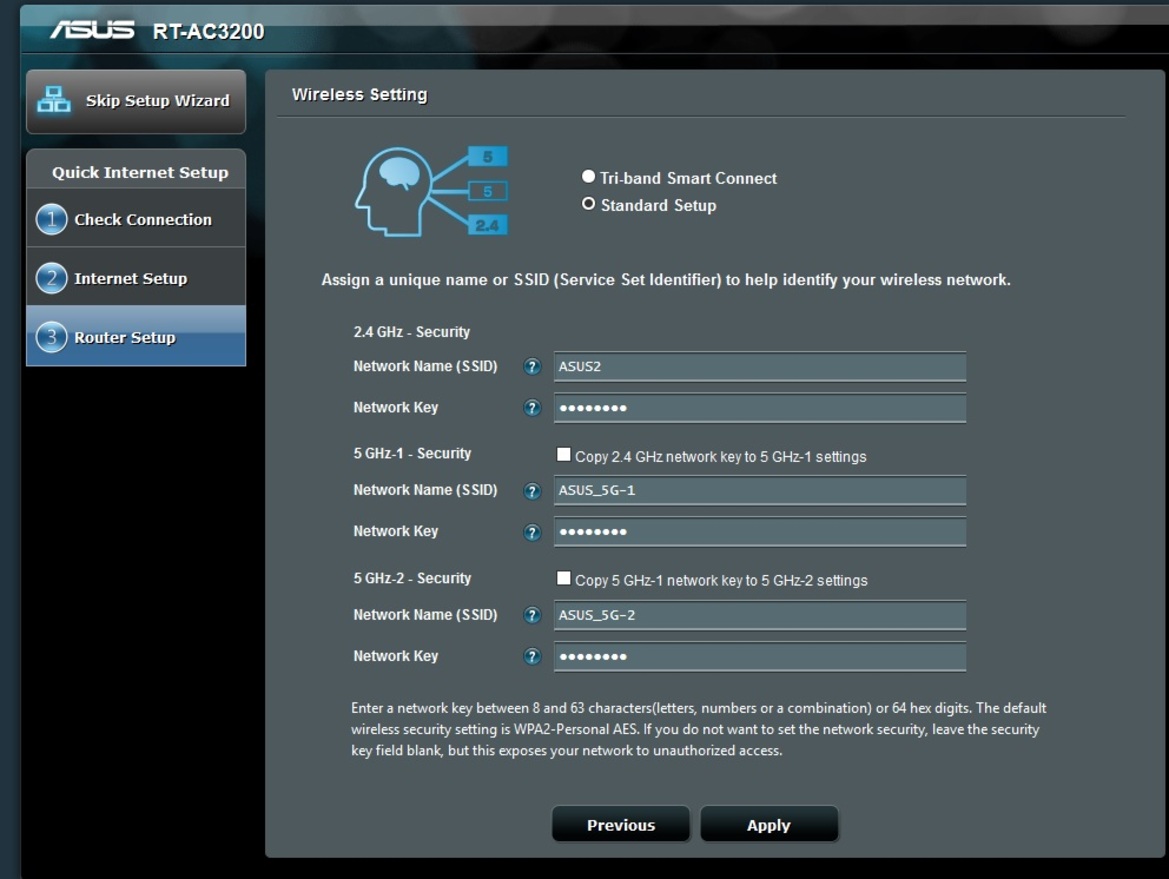Open help for 2.4 GHz Network Key
Viewport: 1169px width, 879px height.
[x=532, y=408]
